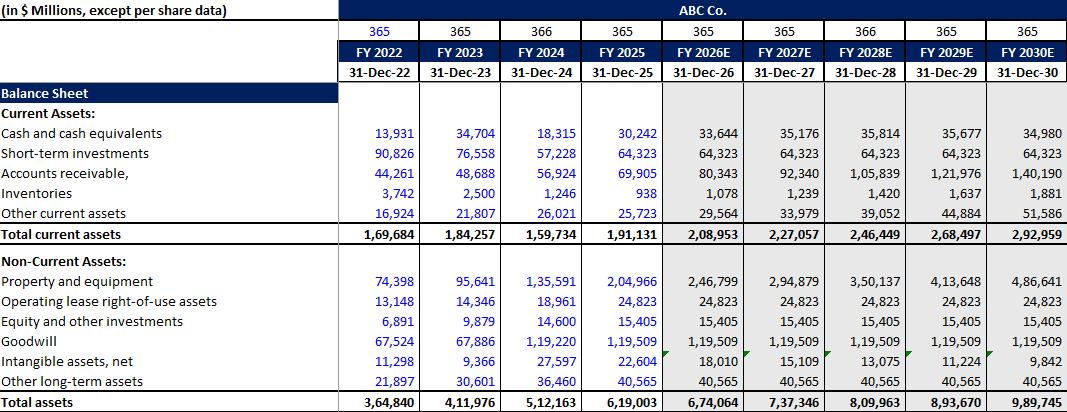Viewport: 1067px width, 412px height.
Task: Click the FY 2022 column header
Action: coord(379,52)
